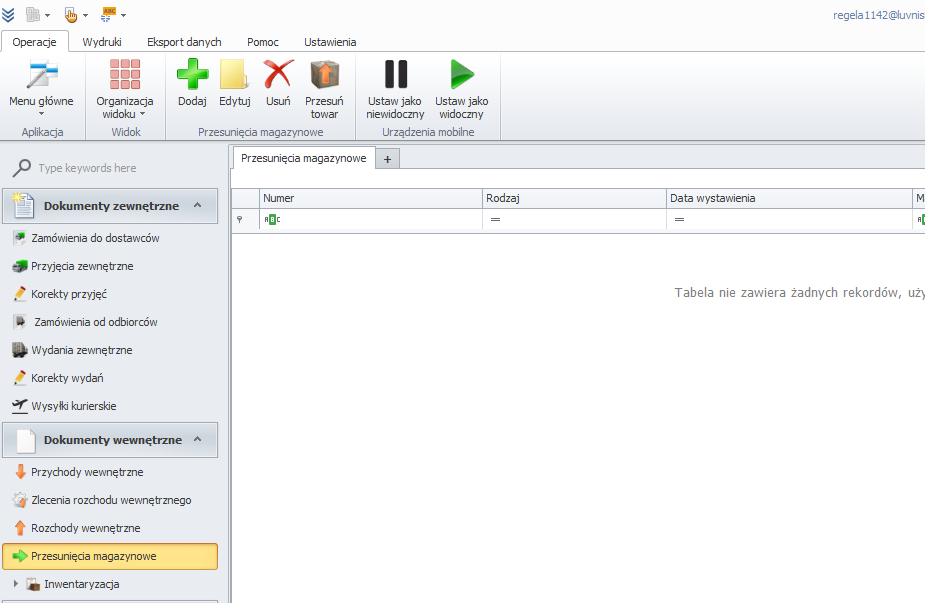
Task: Click the Przesuń towar box icon
Action: (324, 74)
